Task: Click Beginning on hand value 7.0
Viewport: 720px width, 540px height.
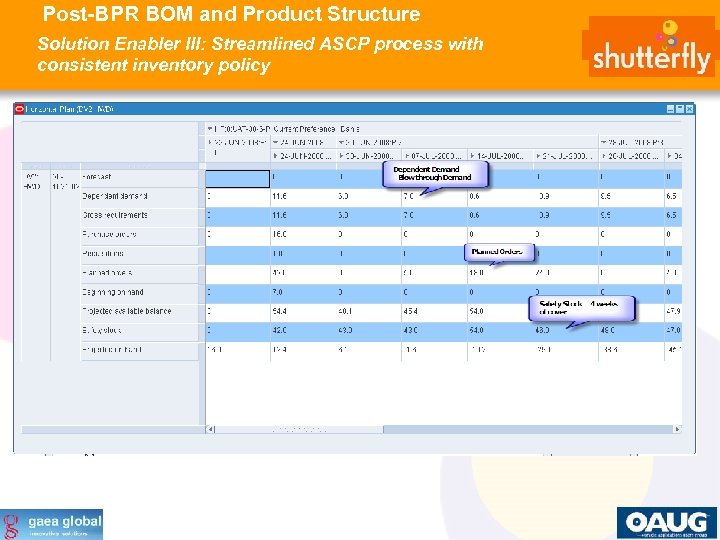Action: pyautogui.click(x=277, y=292)
